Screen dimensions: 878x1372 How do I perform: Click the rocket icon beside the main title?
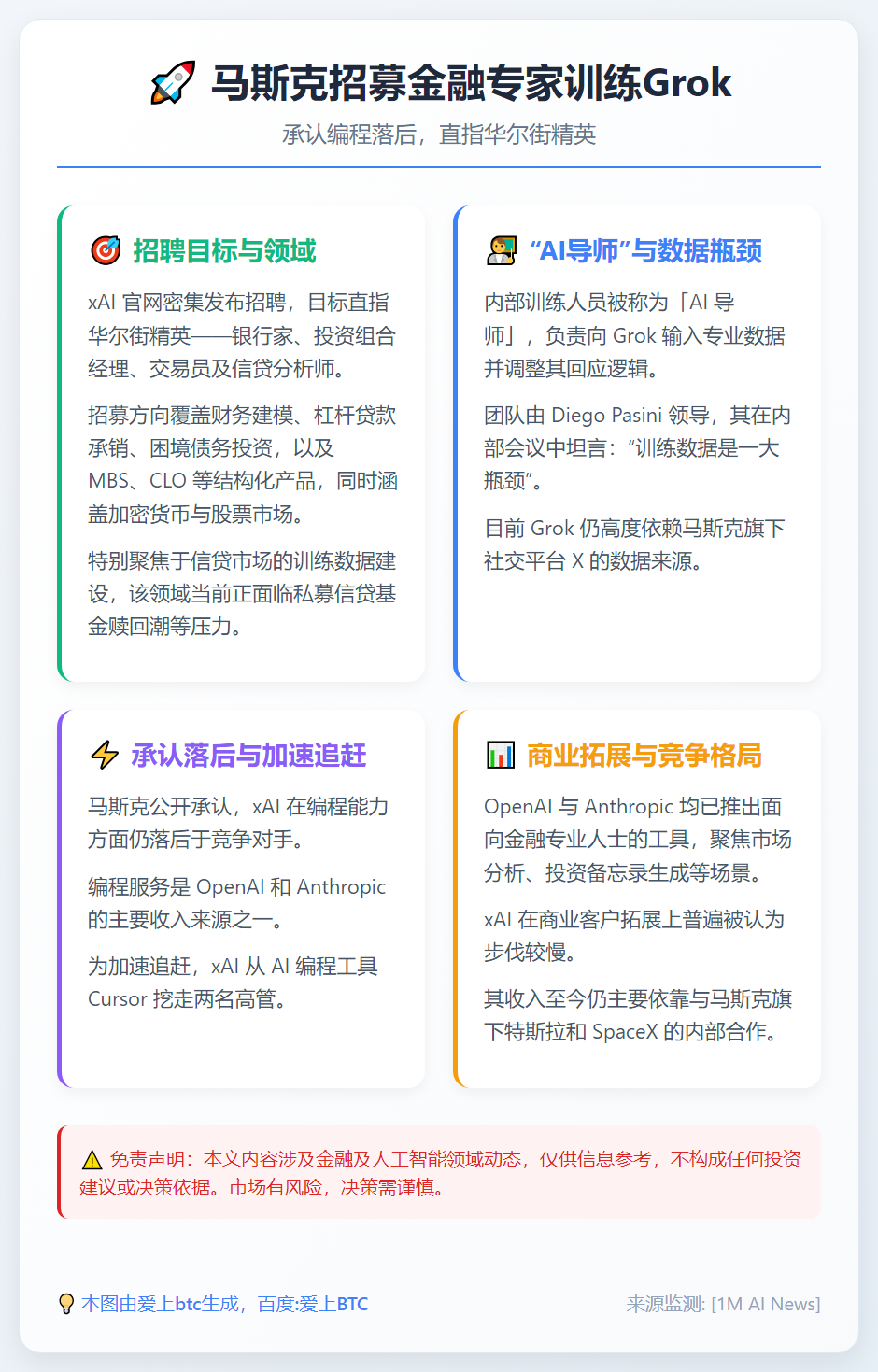174,83
